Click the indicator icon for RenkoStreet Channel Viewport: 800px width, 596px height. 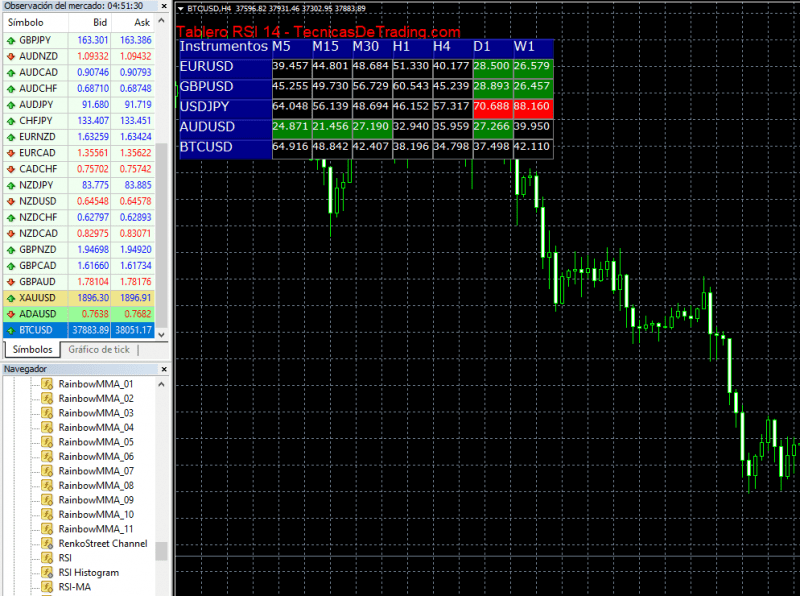[47, 543]
